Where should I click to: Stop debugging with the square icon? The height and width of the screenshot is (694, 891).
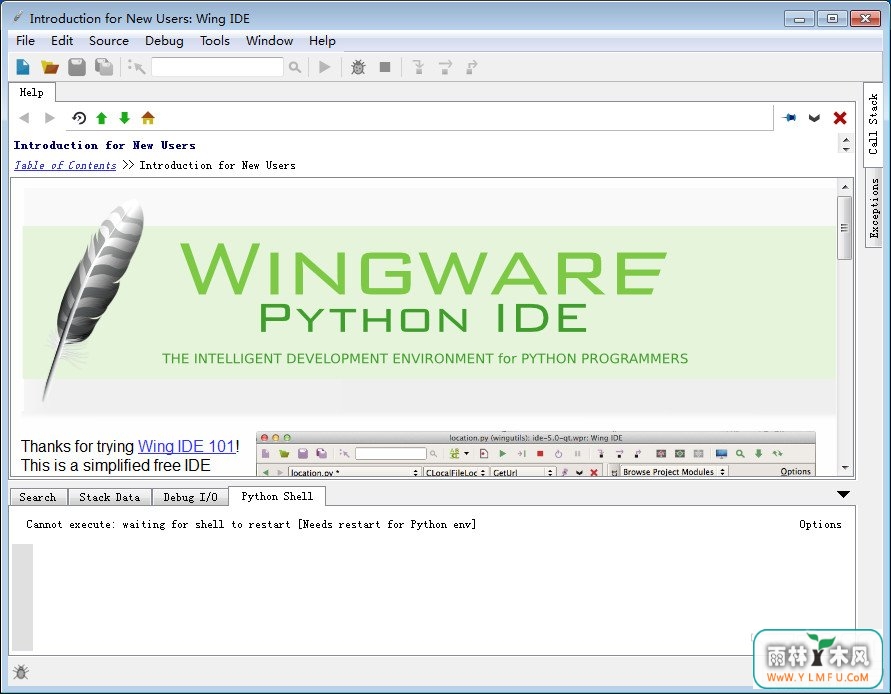[x=385, y=67]
